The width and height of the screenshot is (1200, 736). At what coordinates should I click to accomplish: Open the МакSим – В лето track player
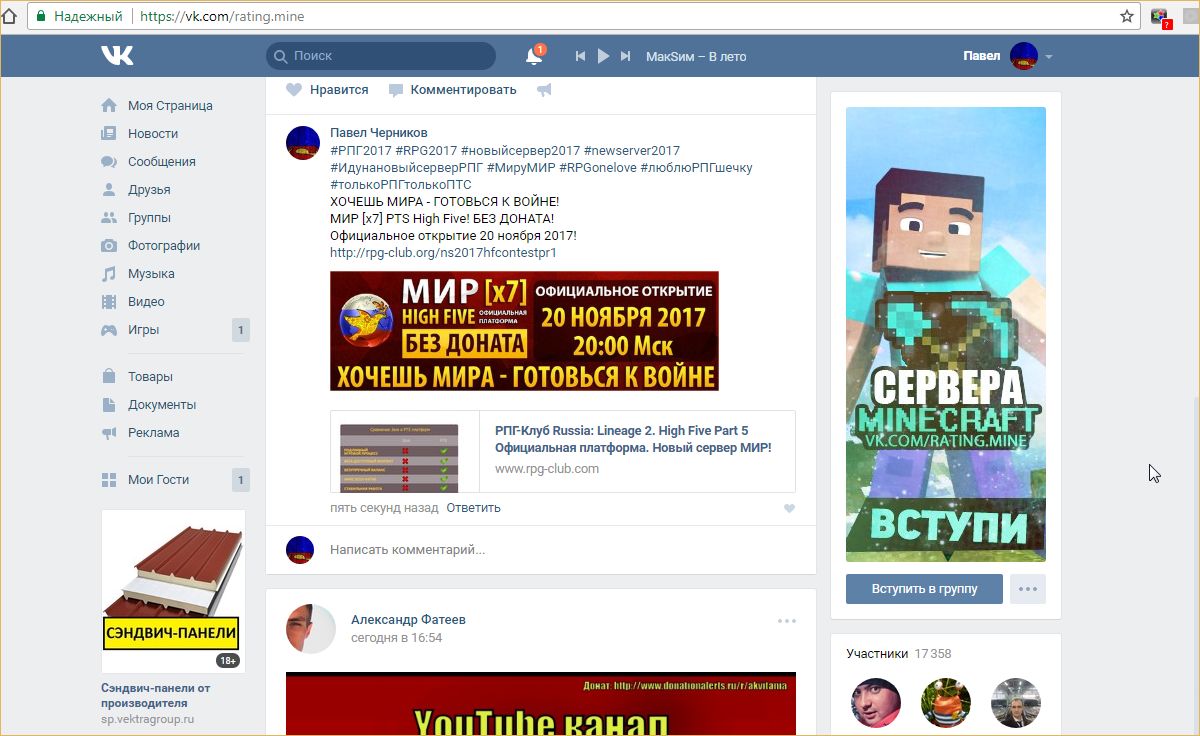point(696,56)
